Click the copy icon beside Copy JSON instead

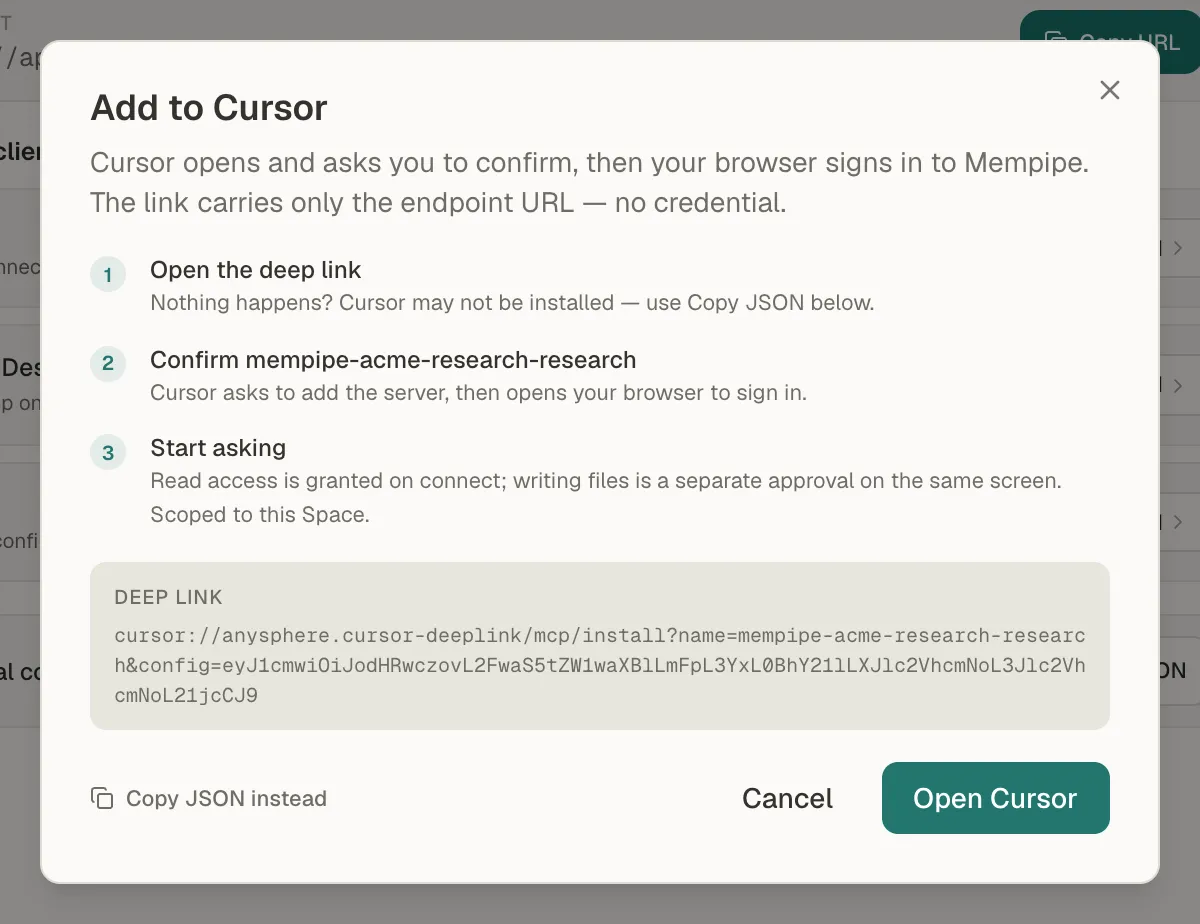(102, 798)
